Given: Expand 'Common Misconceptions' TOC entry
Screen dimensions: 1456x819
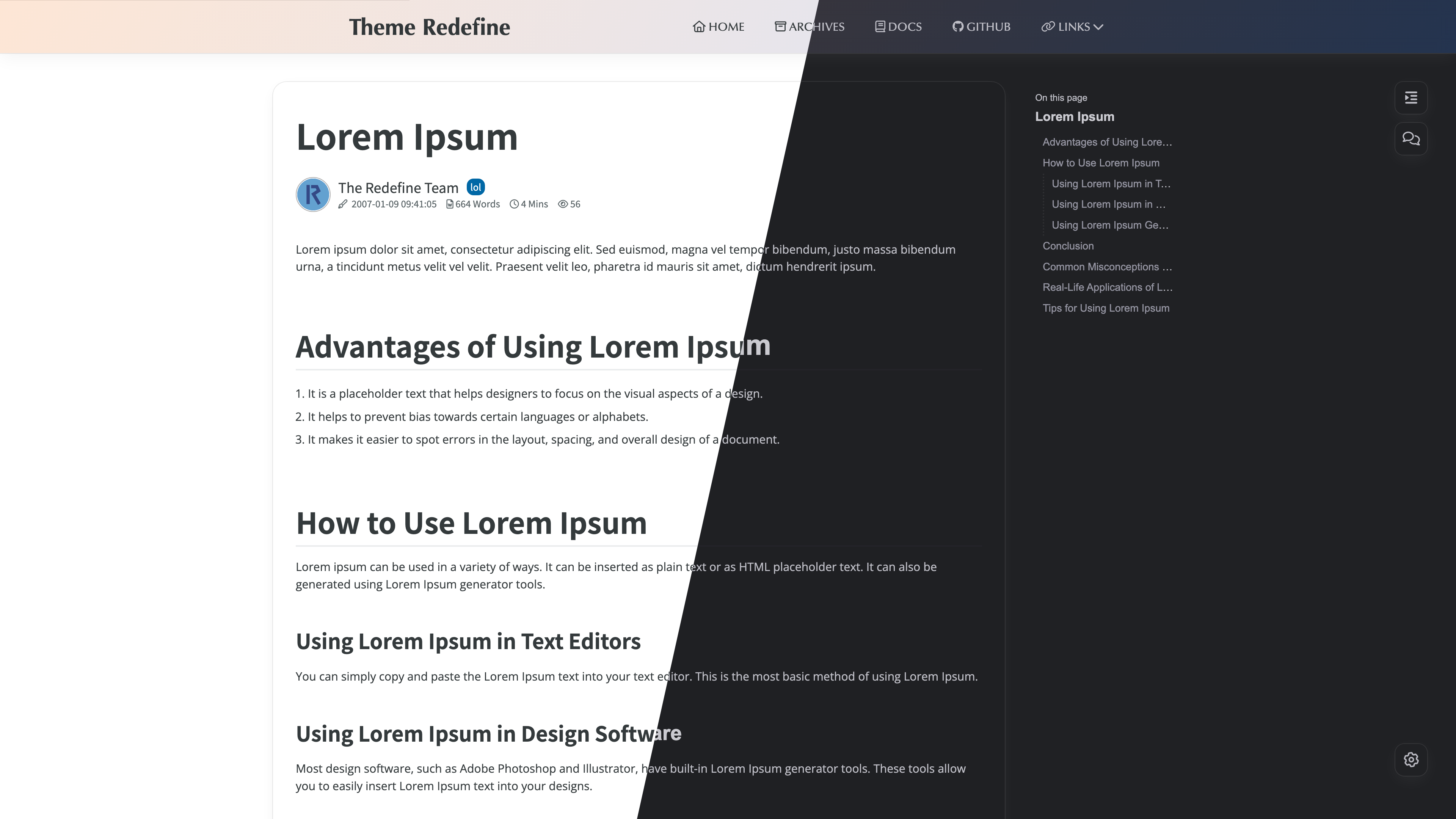Looking at the screenshot, I should point(1107,267).
